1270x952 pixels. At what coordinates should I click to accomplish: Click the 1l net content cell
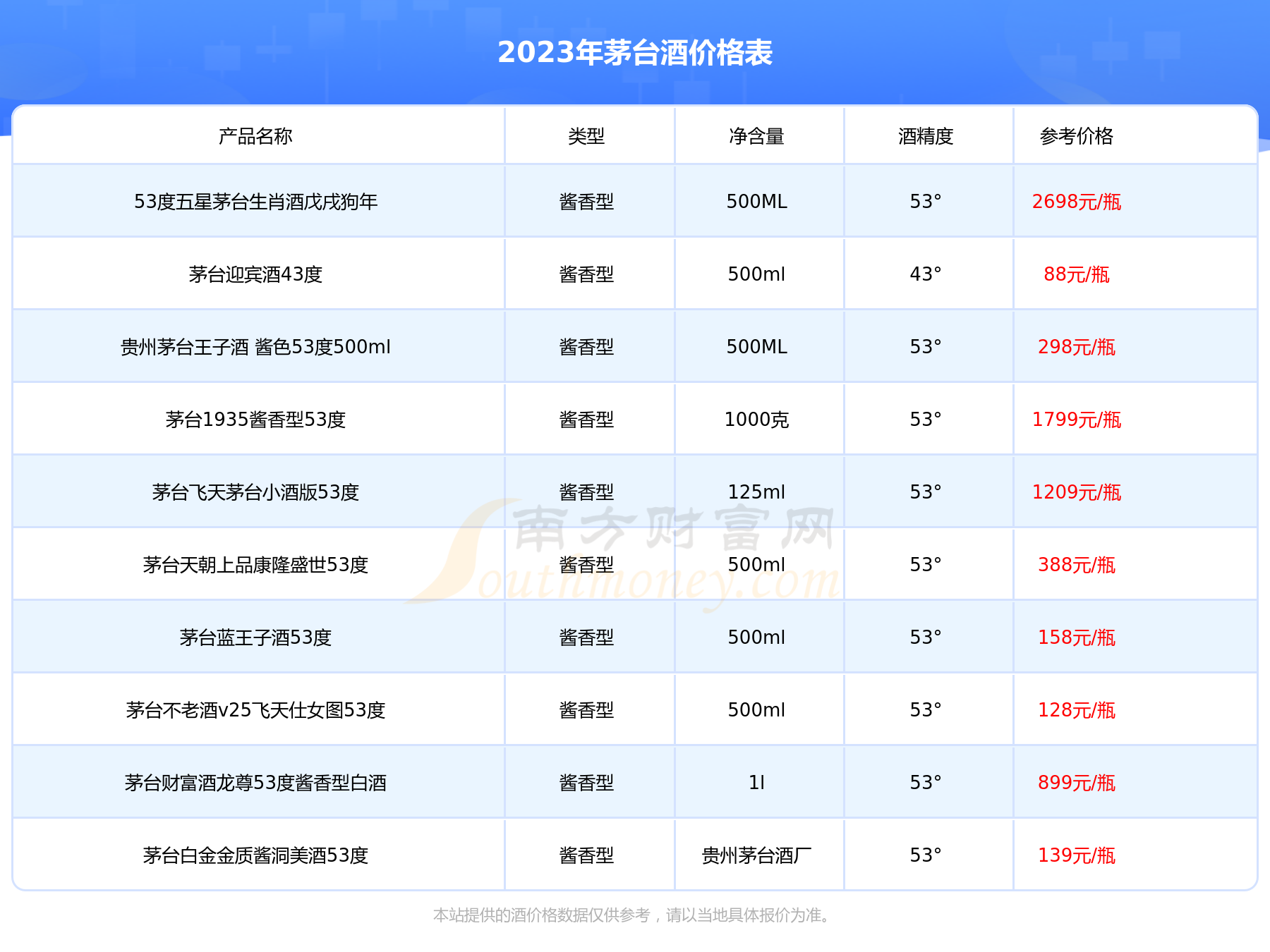pos(756,783)
